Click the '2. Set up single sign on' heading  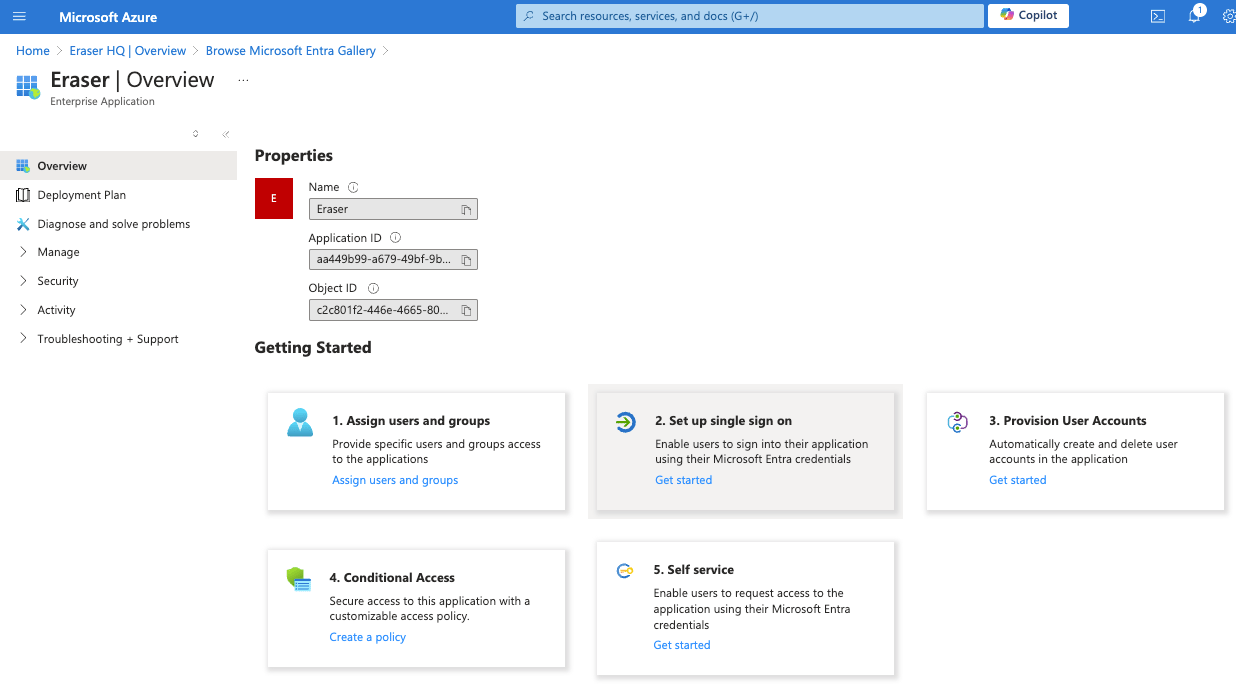[723, 421]
